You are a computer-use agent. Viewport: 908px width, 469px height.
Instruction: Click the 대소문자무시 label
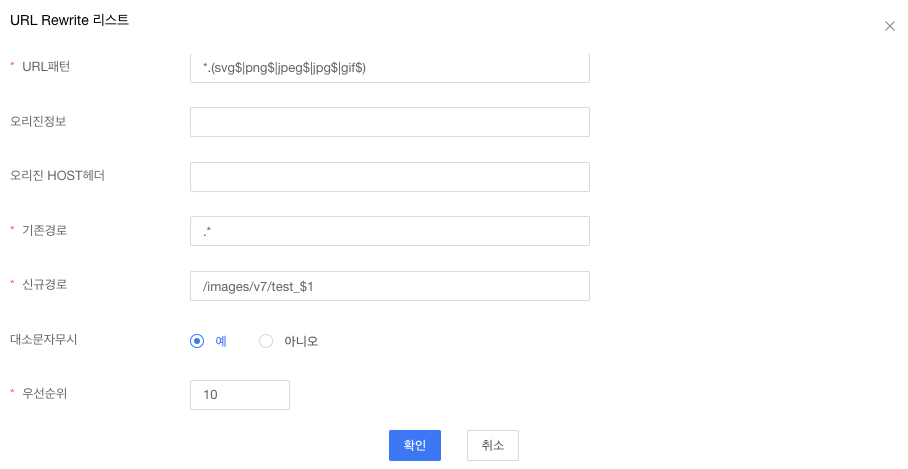(44, 339)
